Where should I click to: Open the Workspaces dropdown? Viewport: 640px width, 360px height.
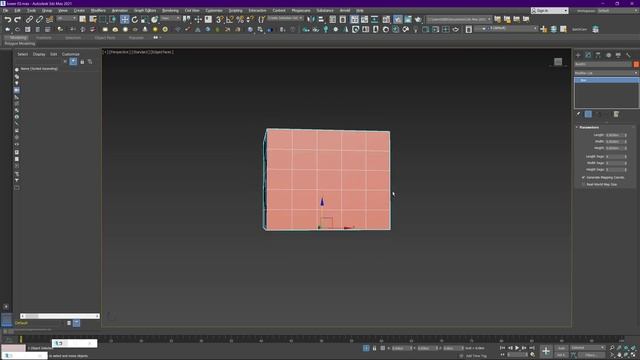tap(618, 11)
